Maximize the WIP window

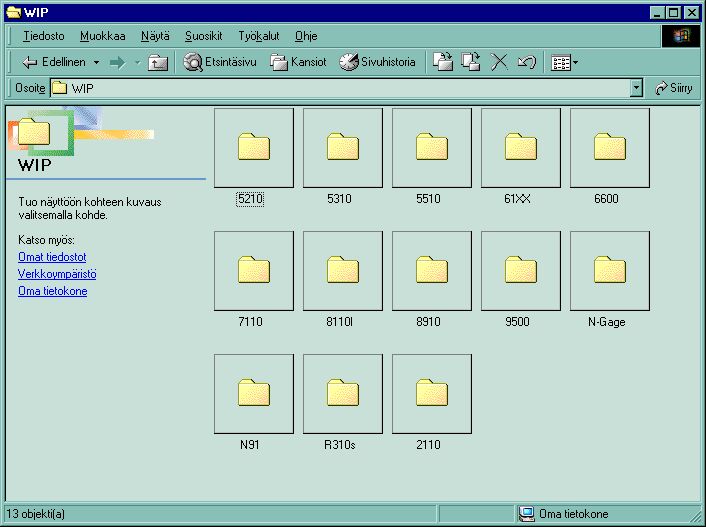674,13
